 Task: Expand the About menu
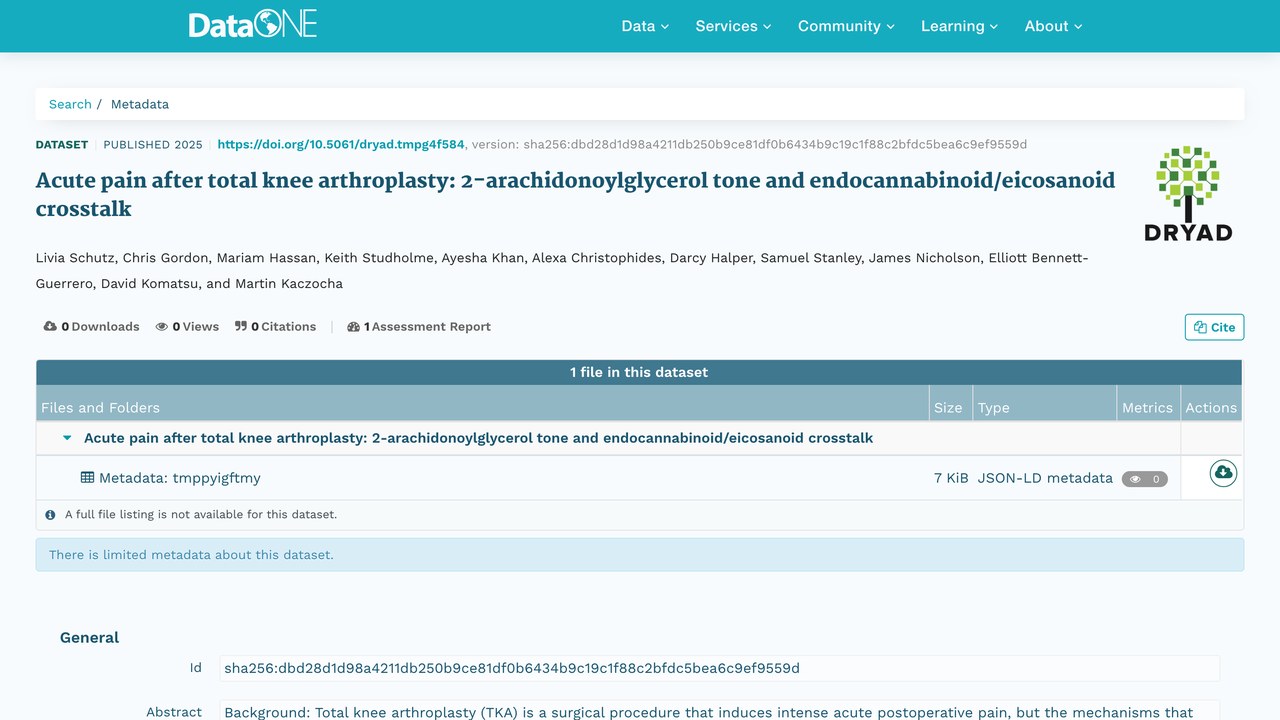tap(1053, 26)
